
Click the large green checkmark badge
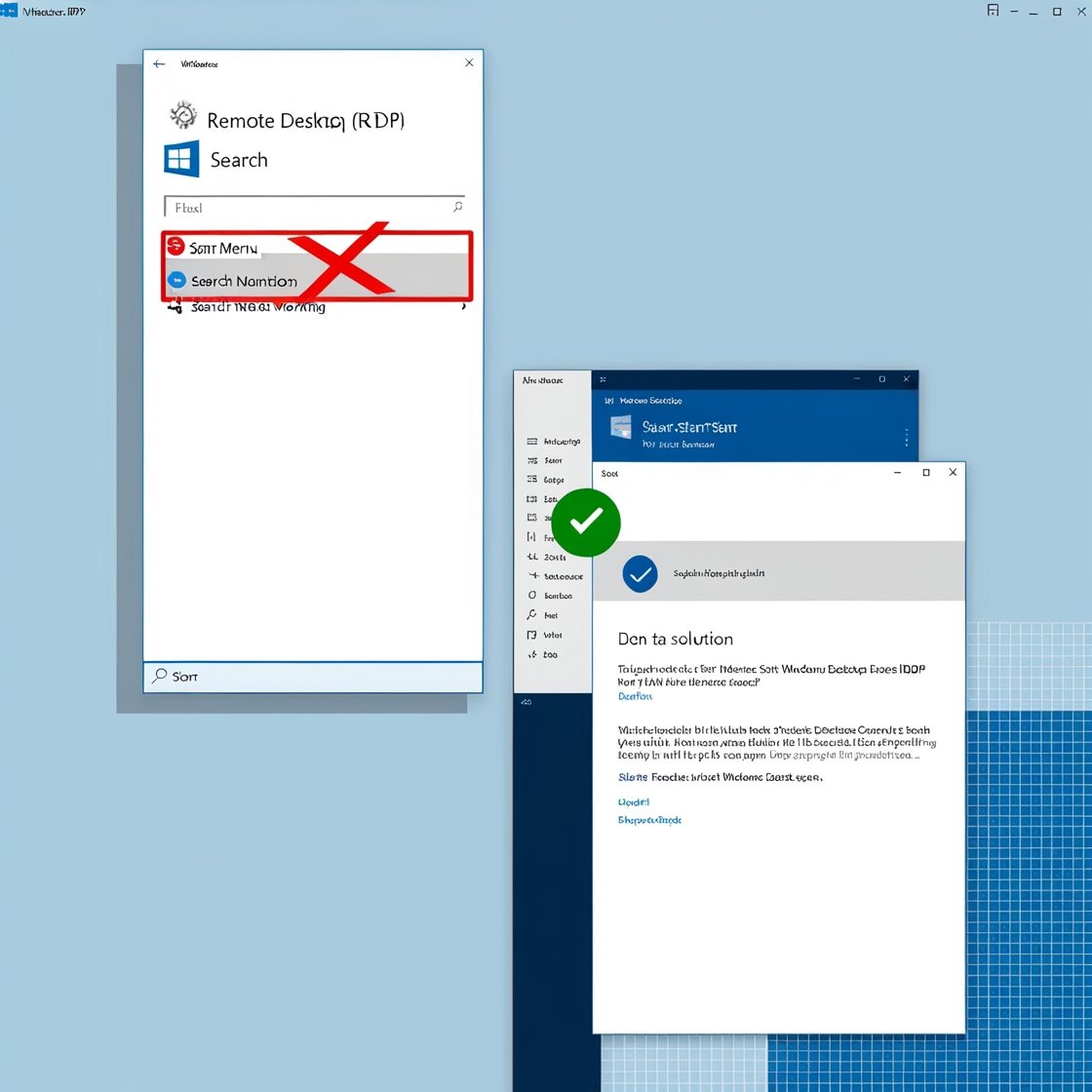point(586,523)
